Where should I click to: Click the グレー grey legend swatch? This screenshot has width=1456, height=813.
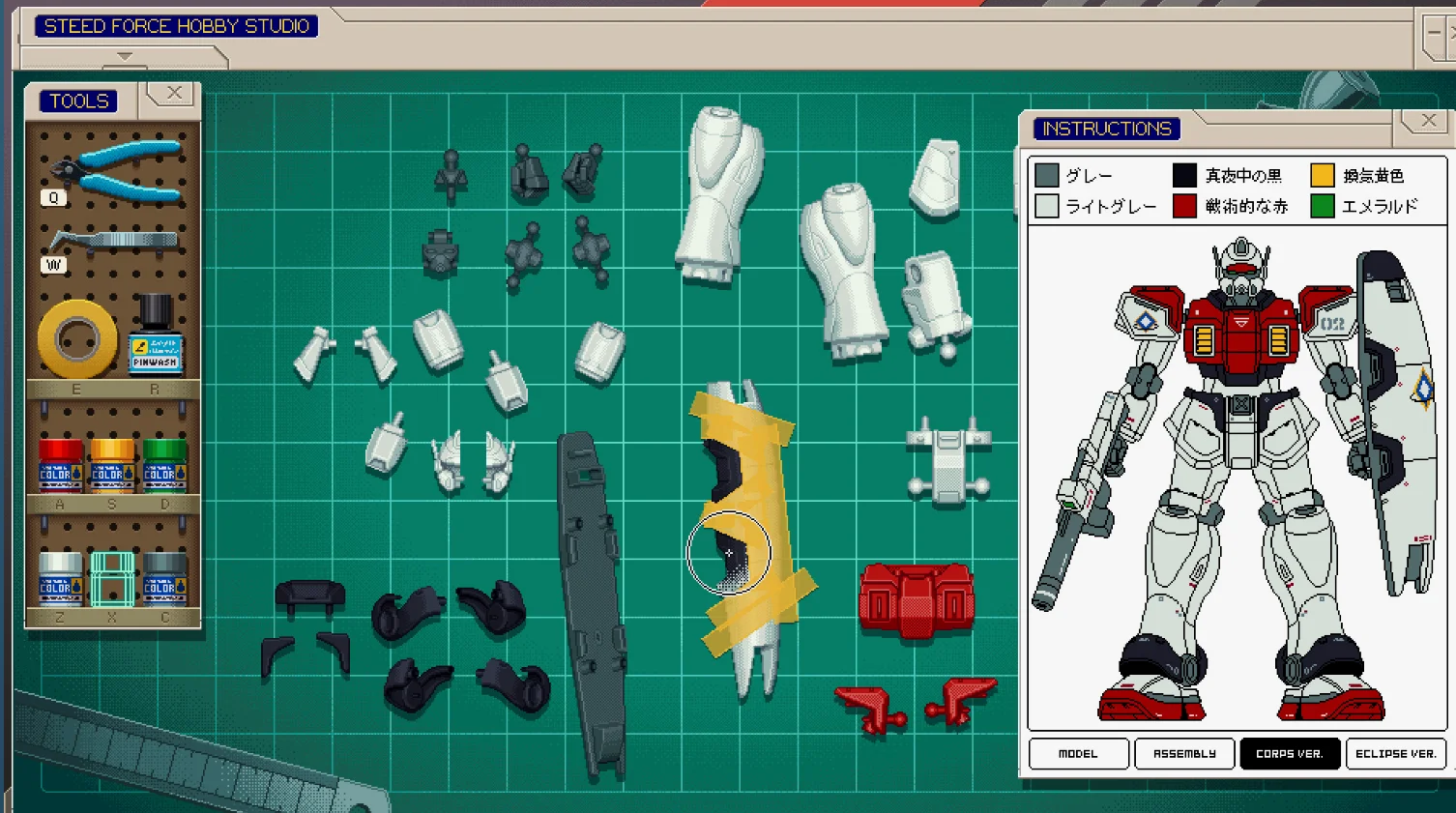[1047, 175]
